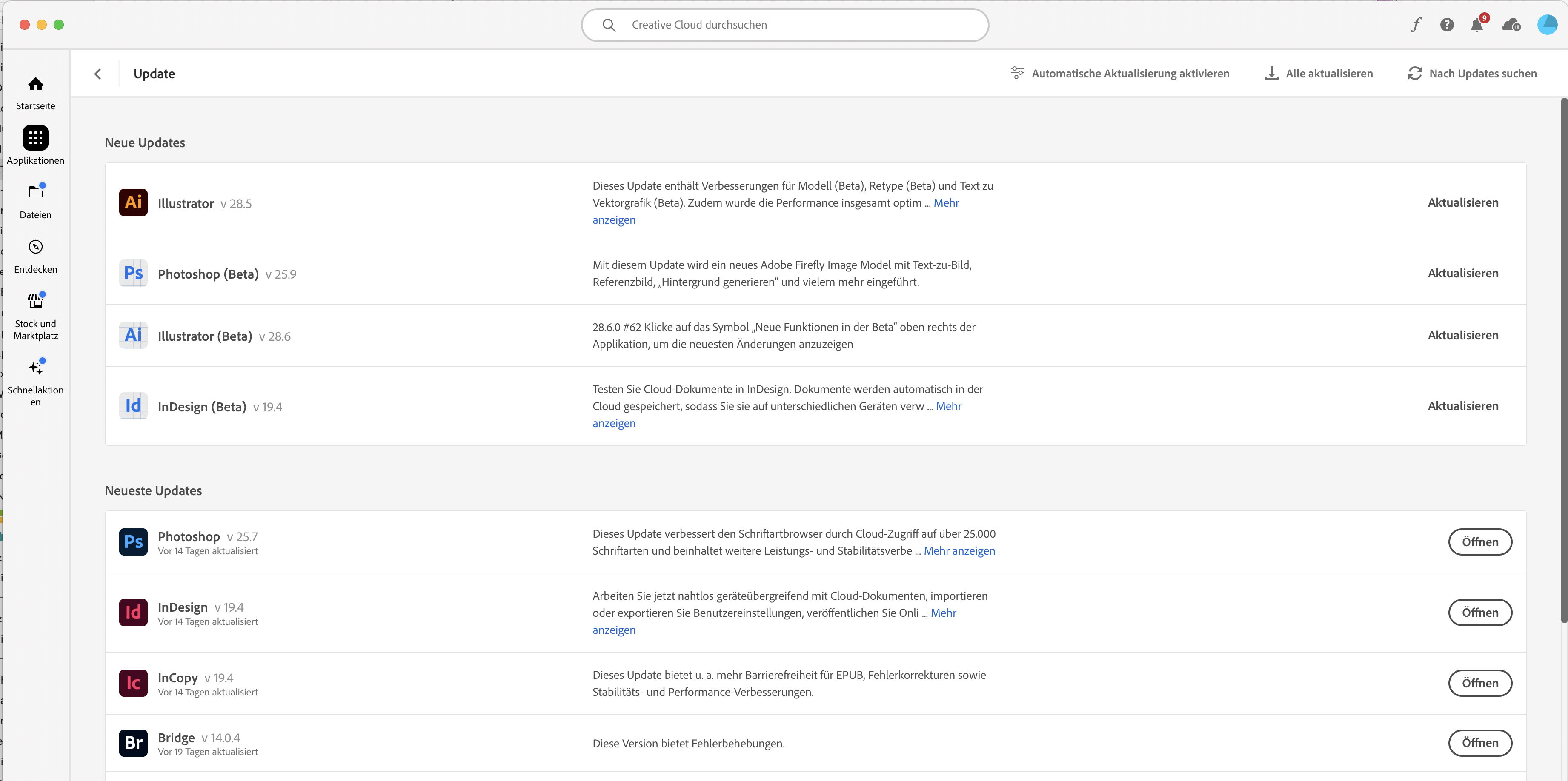The image size is (1568, 781).
Task: Click Öffnen for Bridge
Action: pos(1480,743)
